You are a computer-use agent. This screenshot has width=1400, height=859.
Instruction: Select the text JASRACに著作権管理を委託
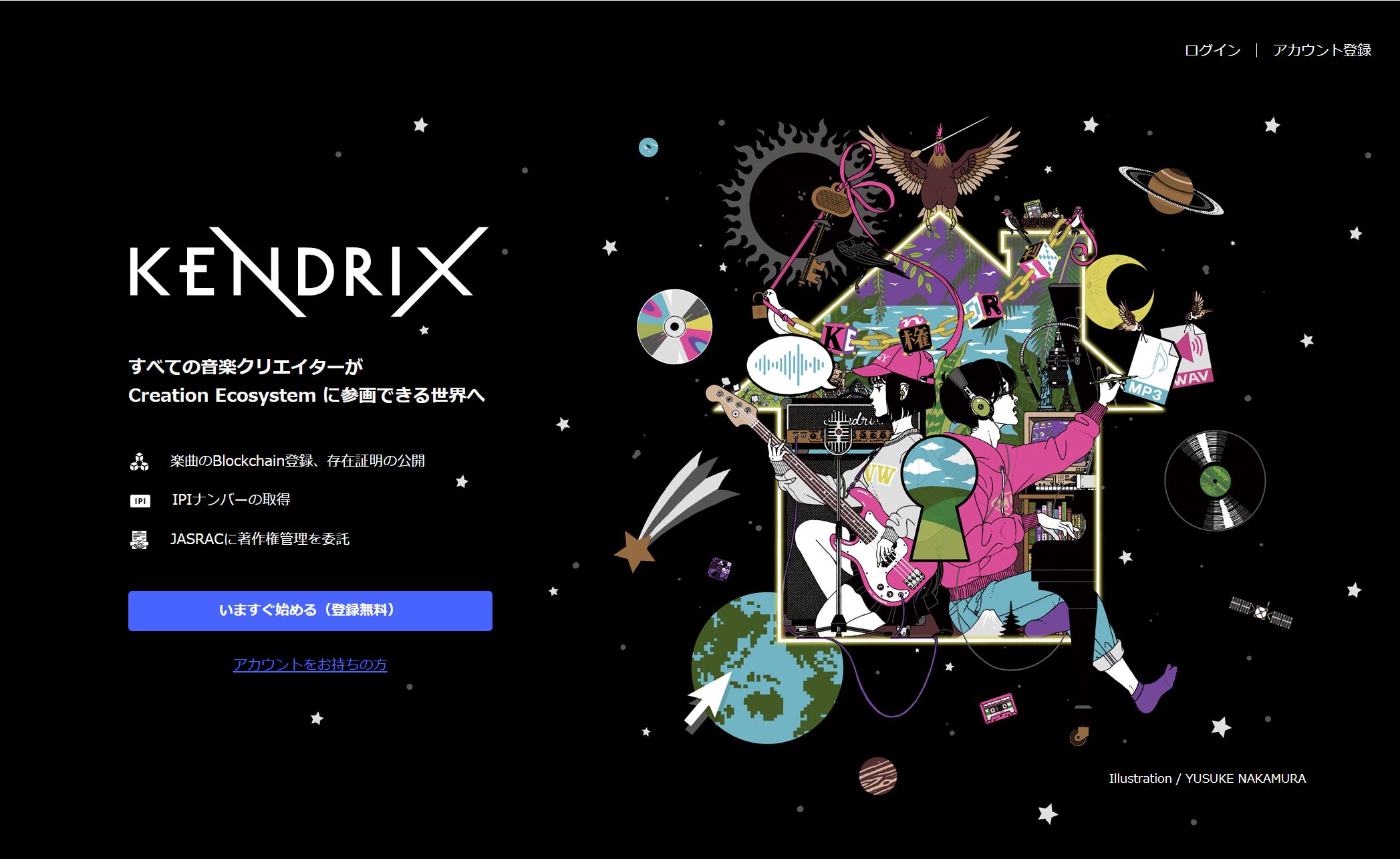coord(260,539)
